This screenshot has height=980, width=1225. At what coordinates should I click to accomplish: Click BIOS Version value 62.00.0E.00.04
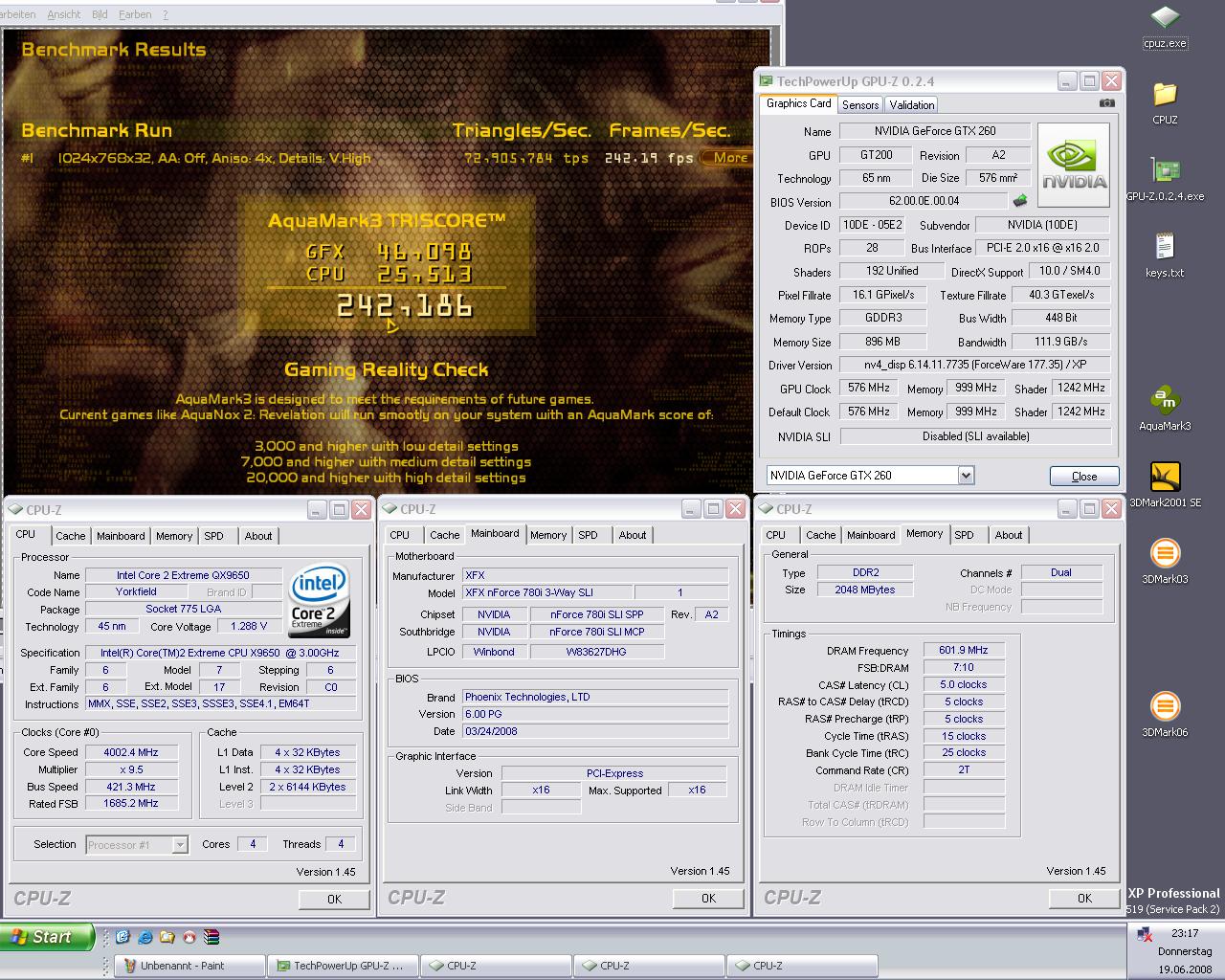pos(924,201)
